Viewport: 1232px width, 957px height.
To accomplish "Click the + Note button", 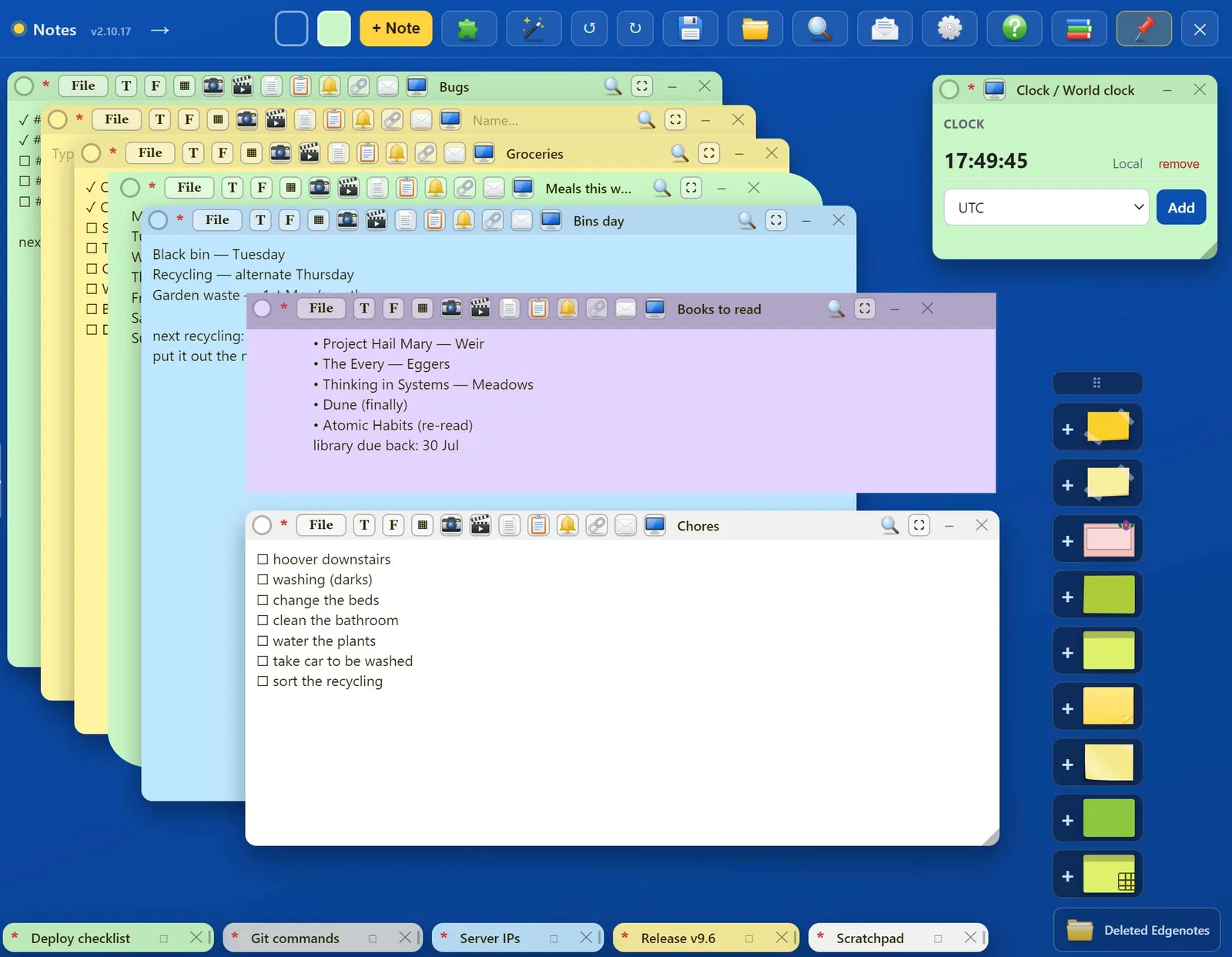I will coord(396,28).
